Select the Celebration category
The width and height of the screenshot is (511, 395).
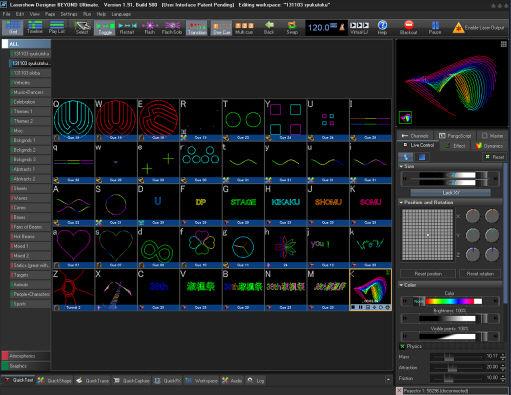pyautogui.click(x=31, y=102)
